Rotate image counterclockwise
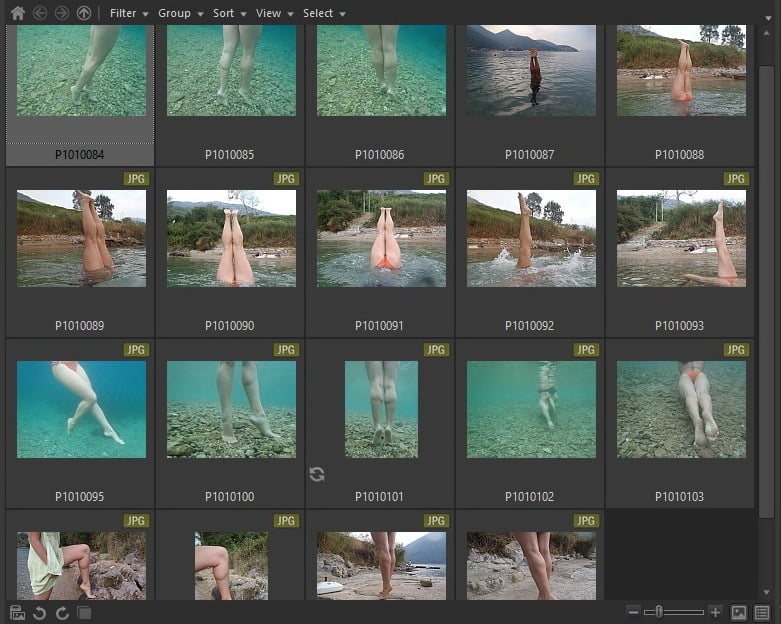This screenshot has width=781, height=624. point(40,613)
